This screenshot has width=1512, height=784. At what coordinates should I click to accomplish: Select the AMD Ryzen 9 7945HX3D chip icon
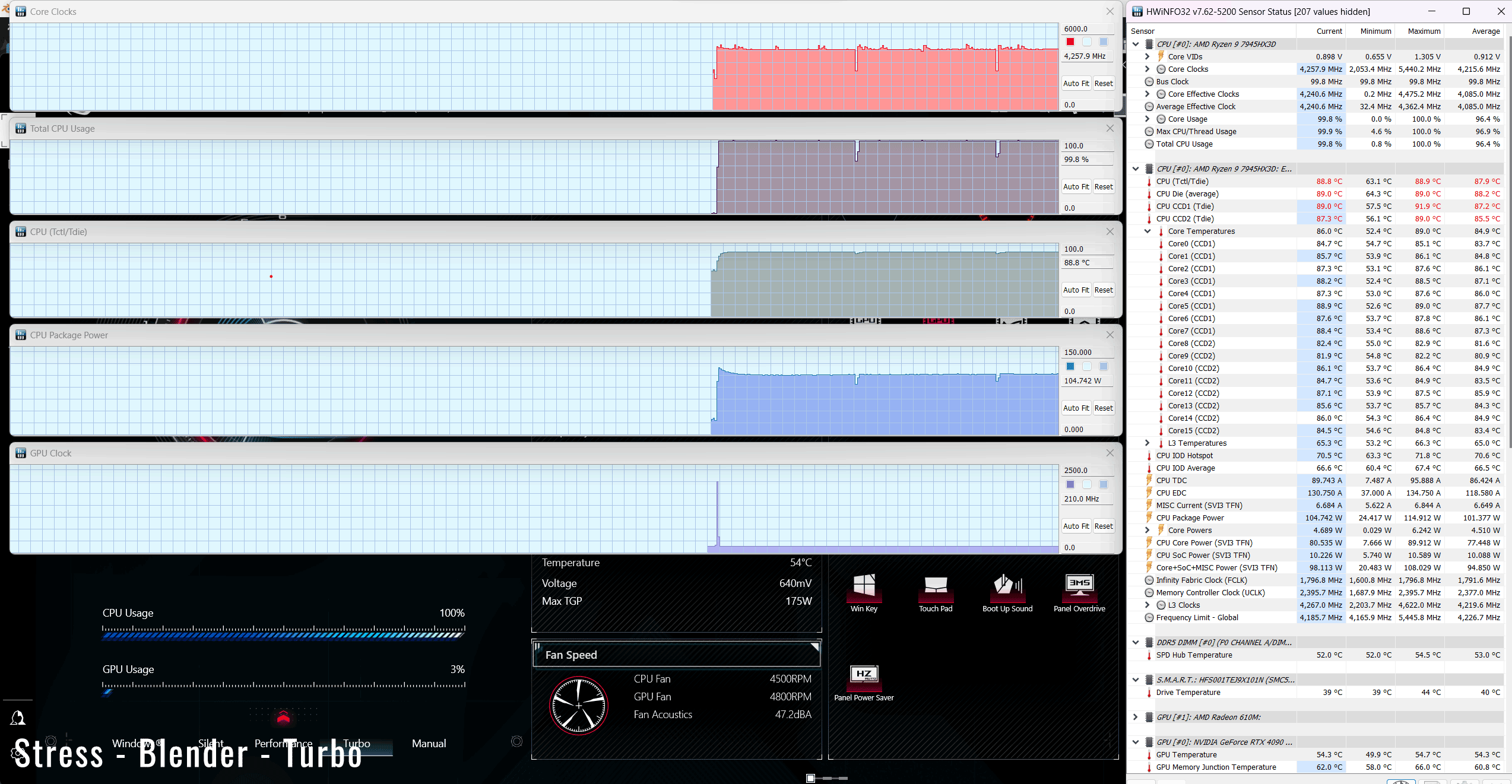click(1149, 44)
